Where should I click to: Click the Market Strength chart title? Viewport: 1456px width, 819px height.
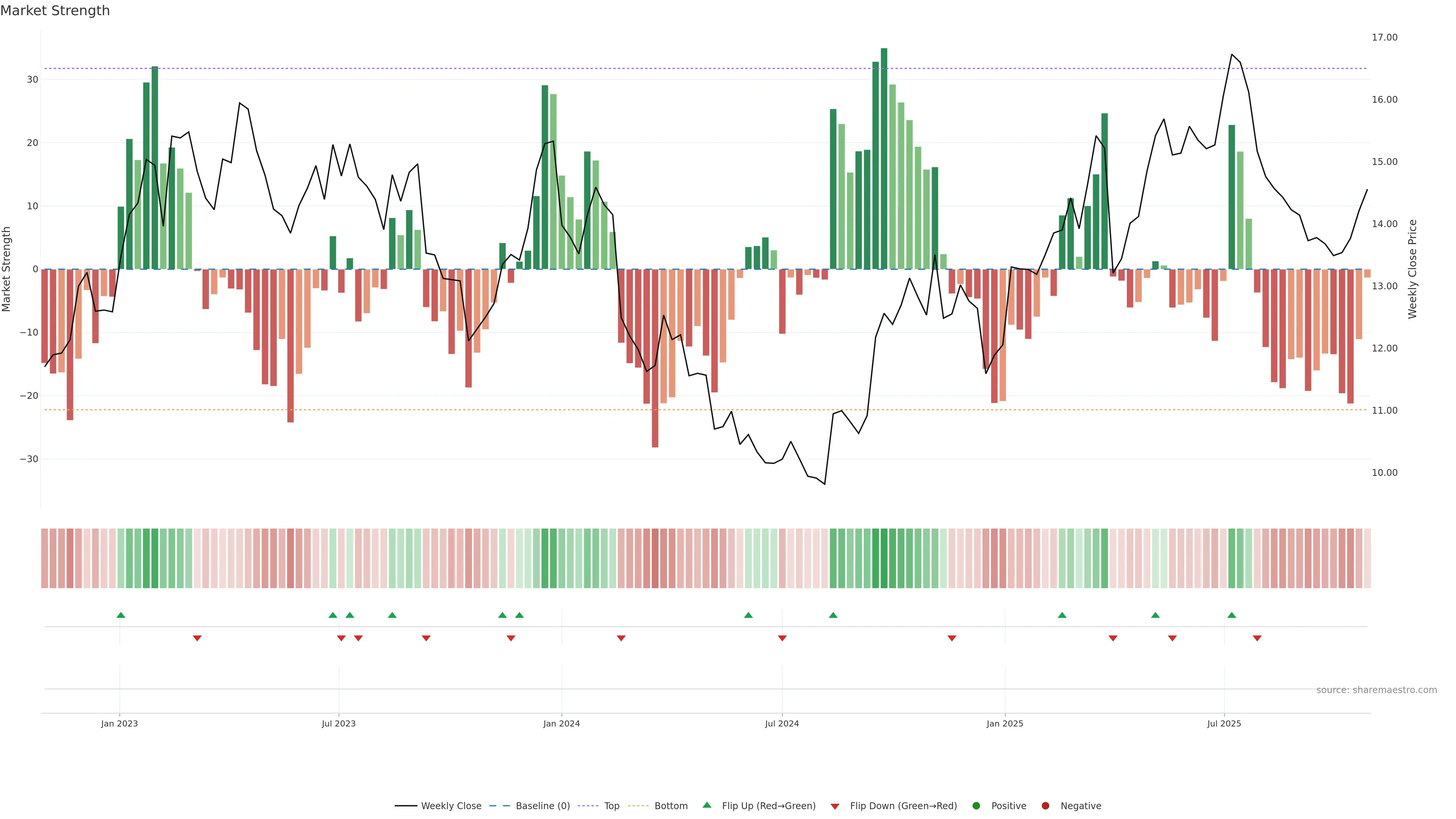click(55, 11)
